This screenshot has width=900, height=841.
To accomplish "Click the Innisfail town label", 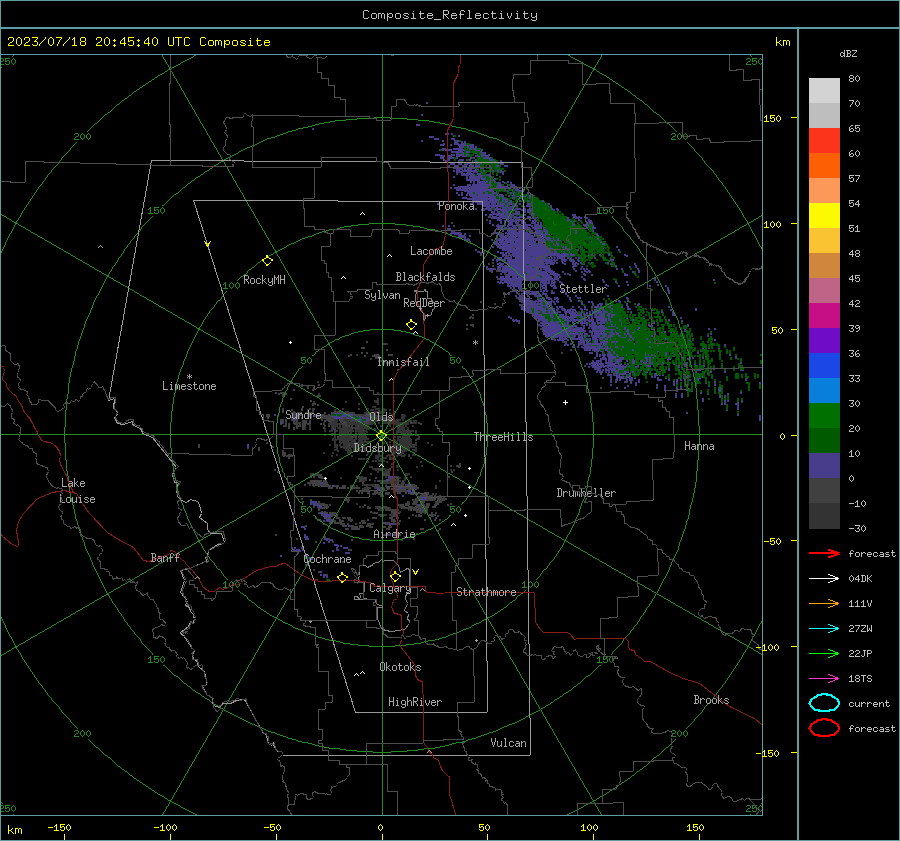I will tap(403, 362).
